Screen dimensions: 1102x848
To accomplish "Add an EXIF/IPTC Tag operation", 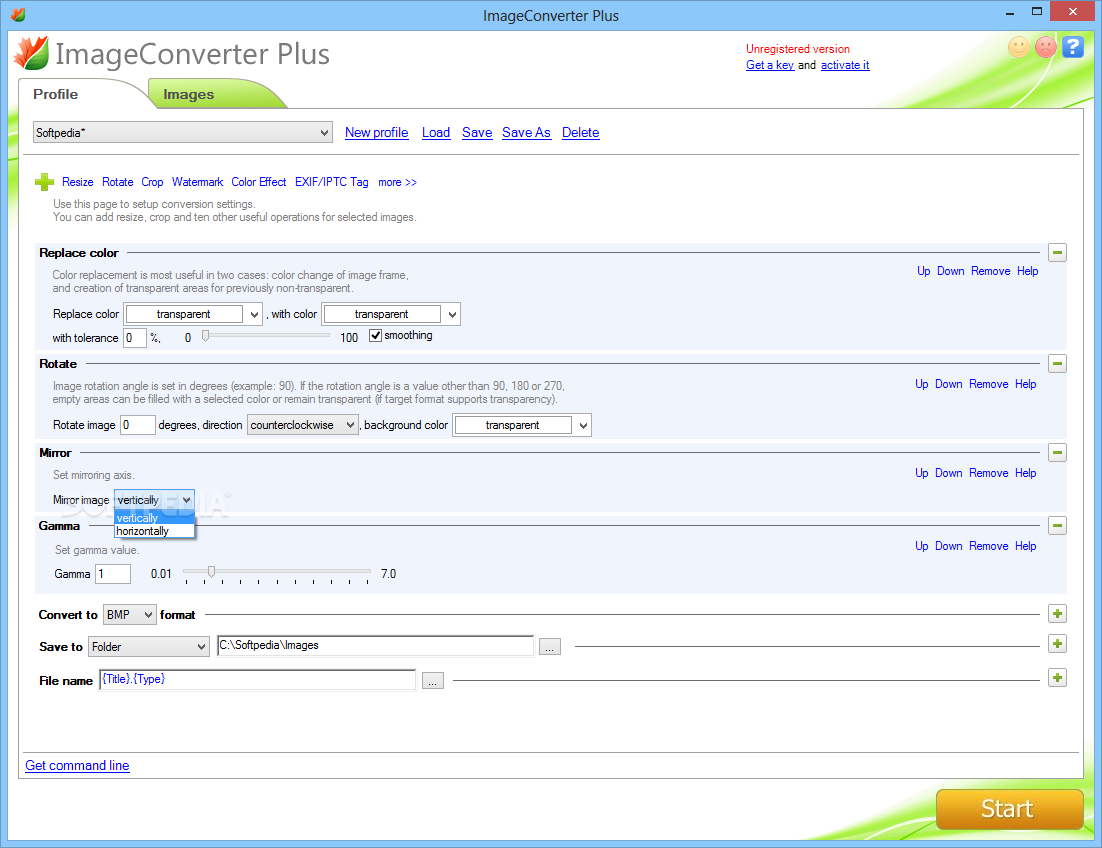I will click(x=332, y=182).
